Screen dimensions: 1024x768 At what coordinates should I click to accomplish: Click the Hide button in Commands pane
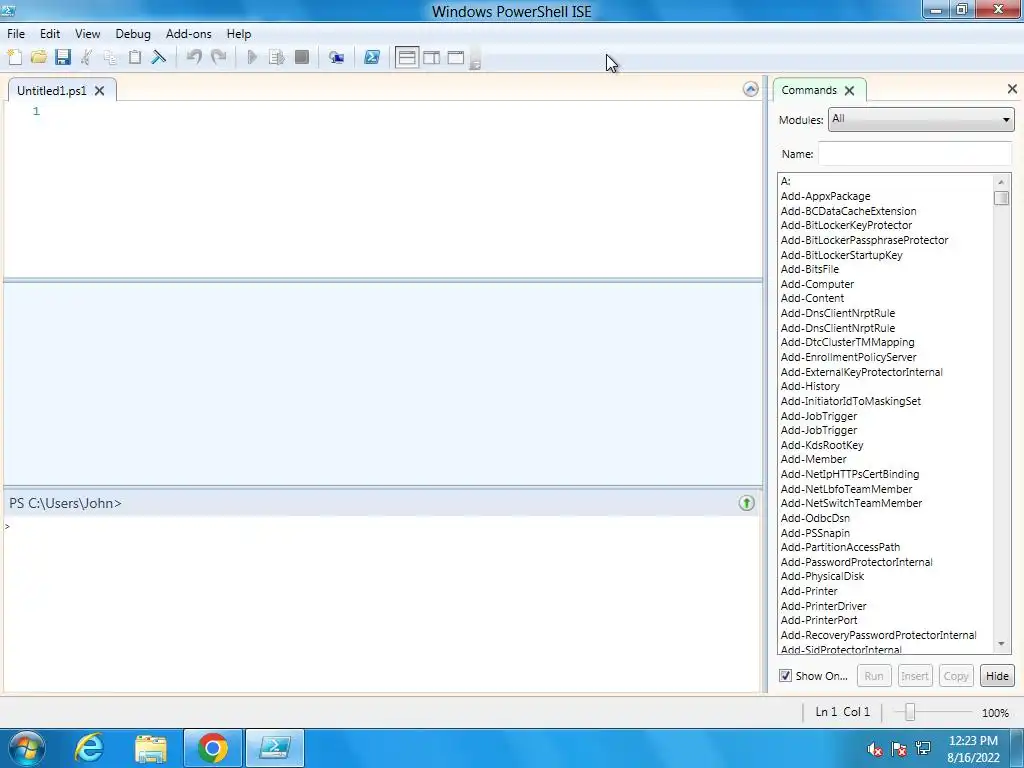coord(997,676)
